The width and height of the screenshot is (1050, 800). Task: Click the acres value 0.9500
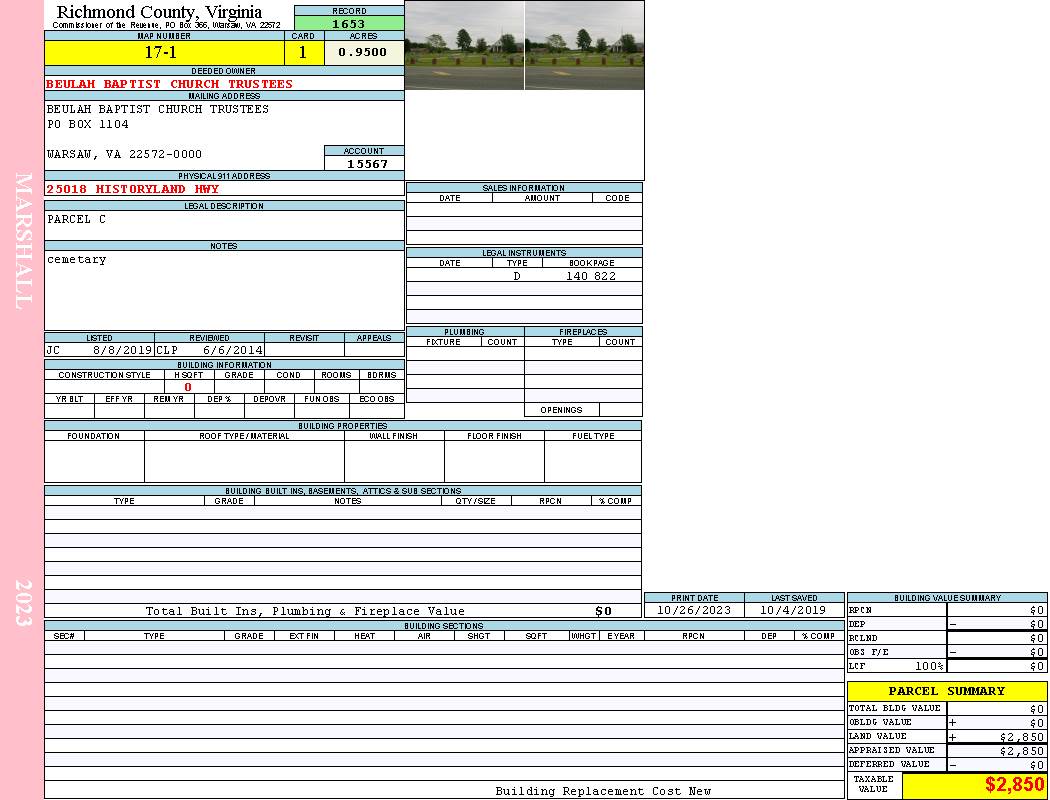[x=363, y=53]
